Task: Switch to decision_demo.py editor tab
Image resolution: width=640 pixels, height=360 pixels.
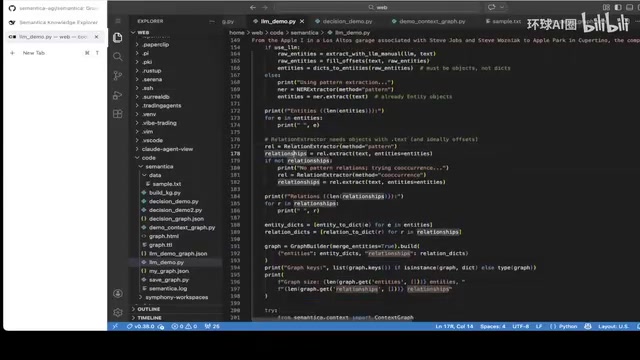Action: click(x=344, y=21)
